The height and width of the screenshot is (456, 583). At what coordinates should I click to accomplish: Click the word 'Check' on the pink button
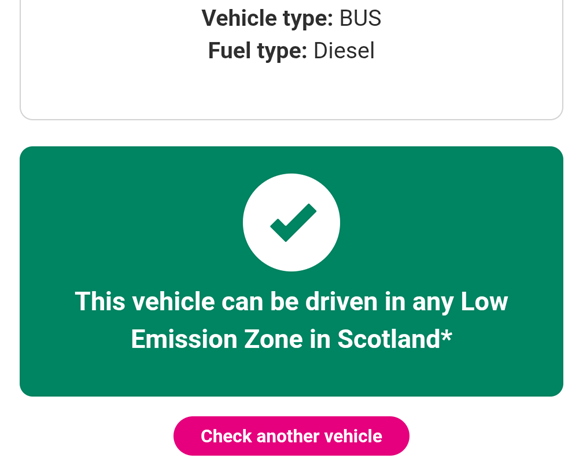click(x=226, y=436)
